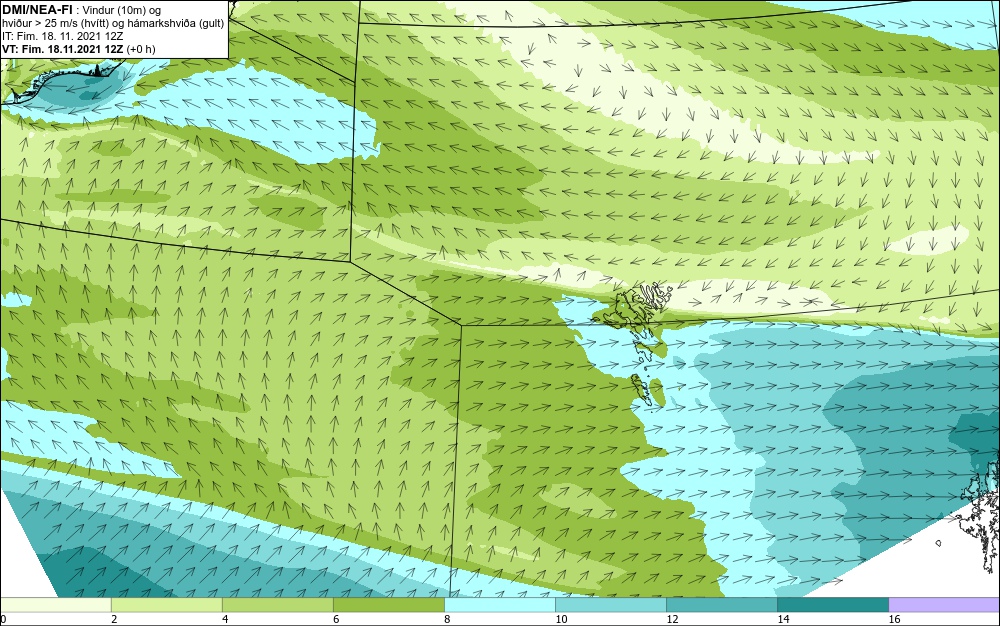The height and width of the screenshot is (626, 1000).
Task: Click the legend value label 2
Action: tap(114, 619)
